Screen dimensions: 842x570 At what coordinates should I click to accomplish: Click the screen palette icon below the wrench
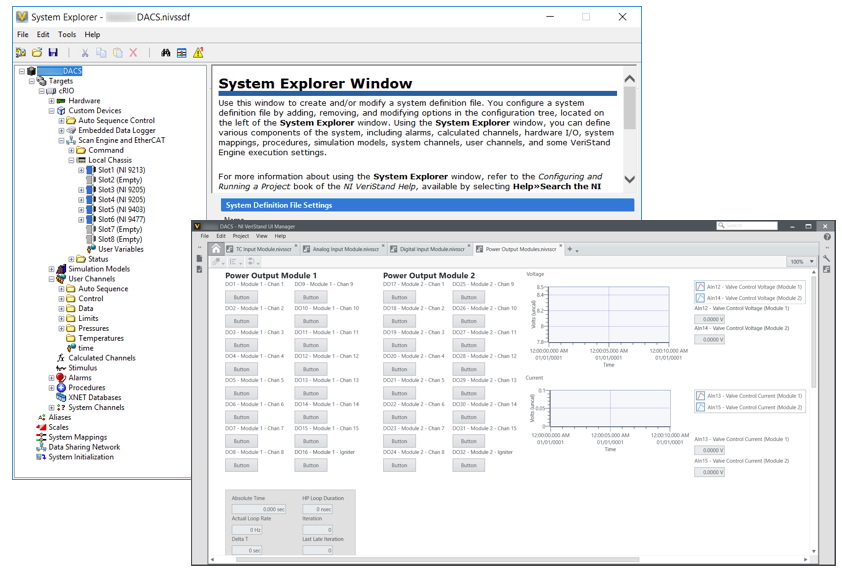click(826, 270)
